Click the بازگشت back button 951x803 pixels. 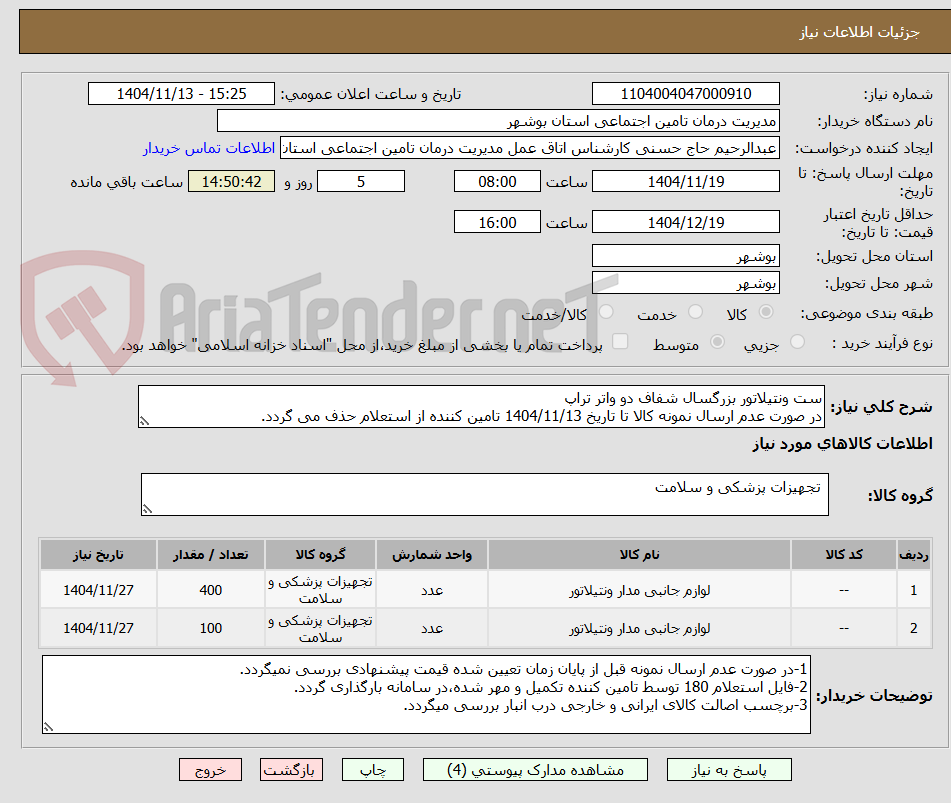click(x=291, y=770)
